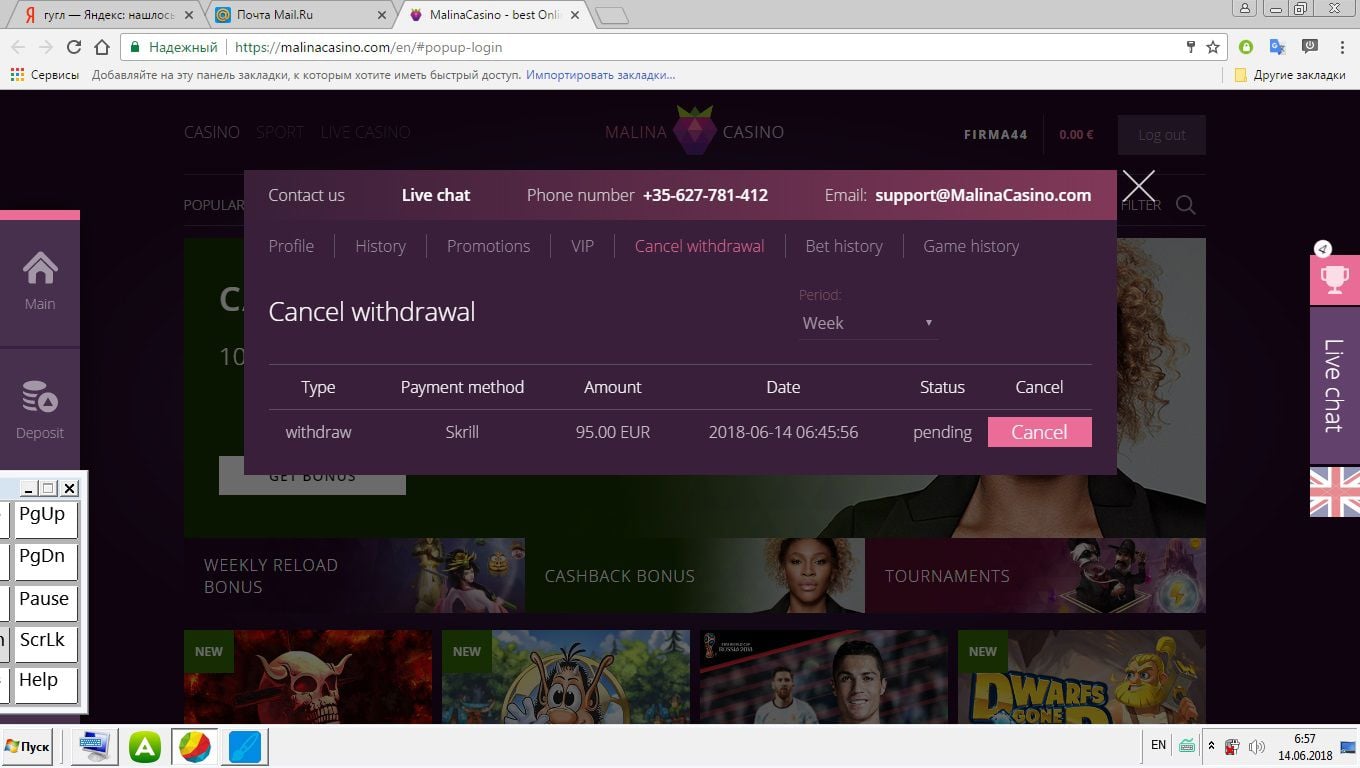Image resolution: width=1360 pixels, height=768 pixels.
Task: Bookmark this page with the star icon
Action: pyautogui.click(x=1213, y=47)
